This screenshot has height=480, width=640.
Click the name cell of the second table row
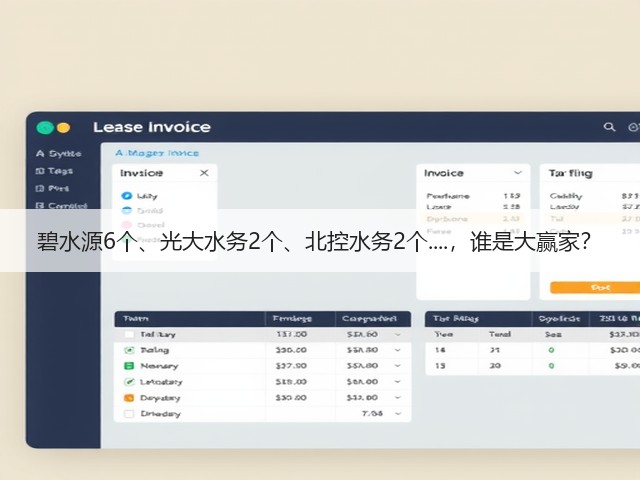[x=155, y=350]
